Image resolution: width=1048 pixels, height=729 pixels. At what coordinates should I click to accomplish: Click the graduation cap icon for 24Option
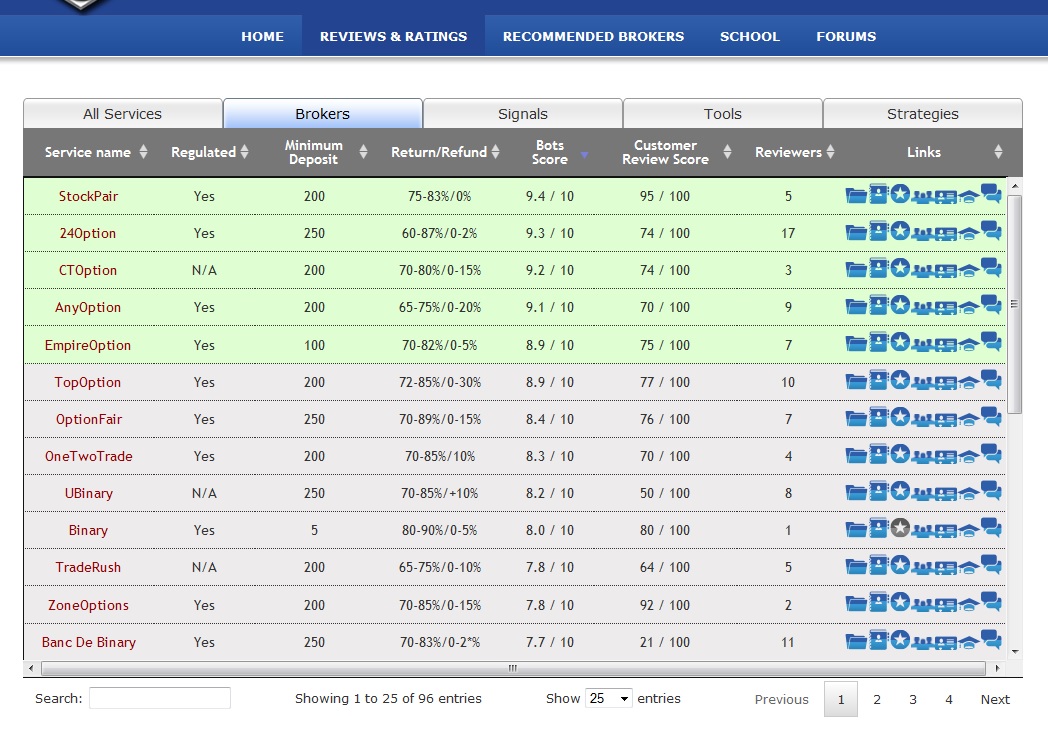(968, 233)
